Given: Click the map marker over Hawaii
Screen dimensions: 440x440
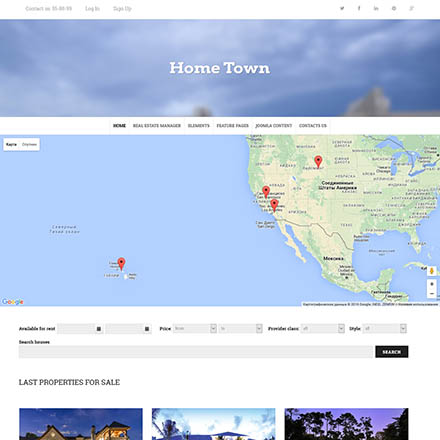Looking at the screenshot, I should coord(121,263).
